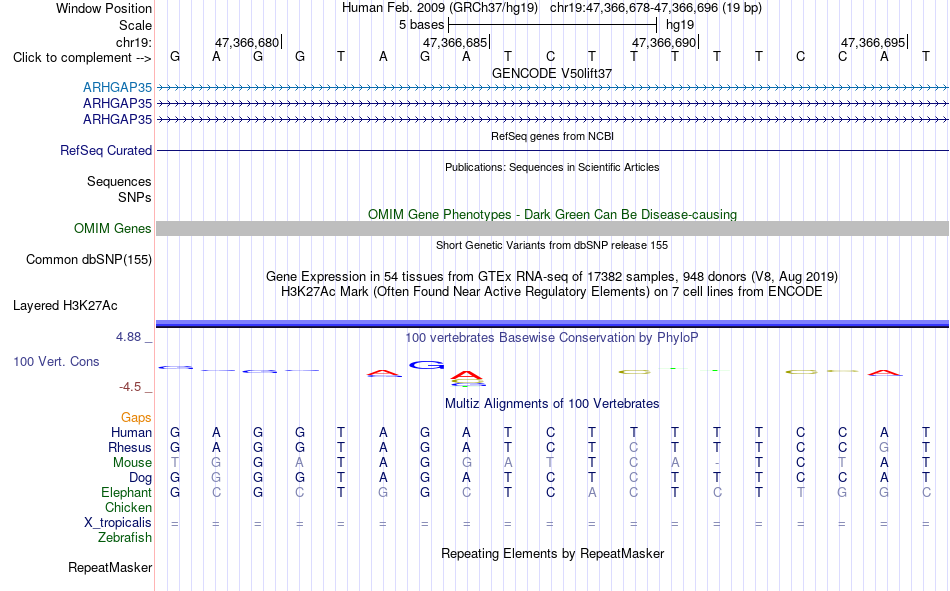This screenshot has height=591, width=950.
Task: Select the Common dbSNP(155) track label
Action: pyautogui.click(x=89, y=259)
